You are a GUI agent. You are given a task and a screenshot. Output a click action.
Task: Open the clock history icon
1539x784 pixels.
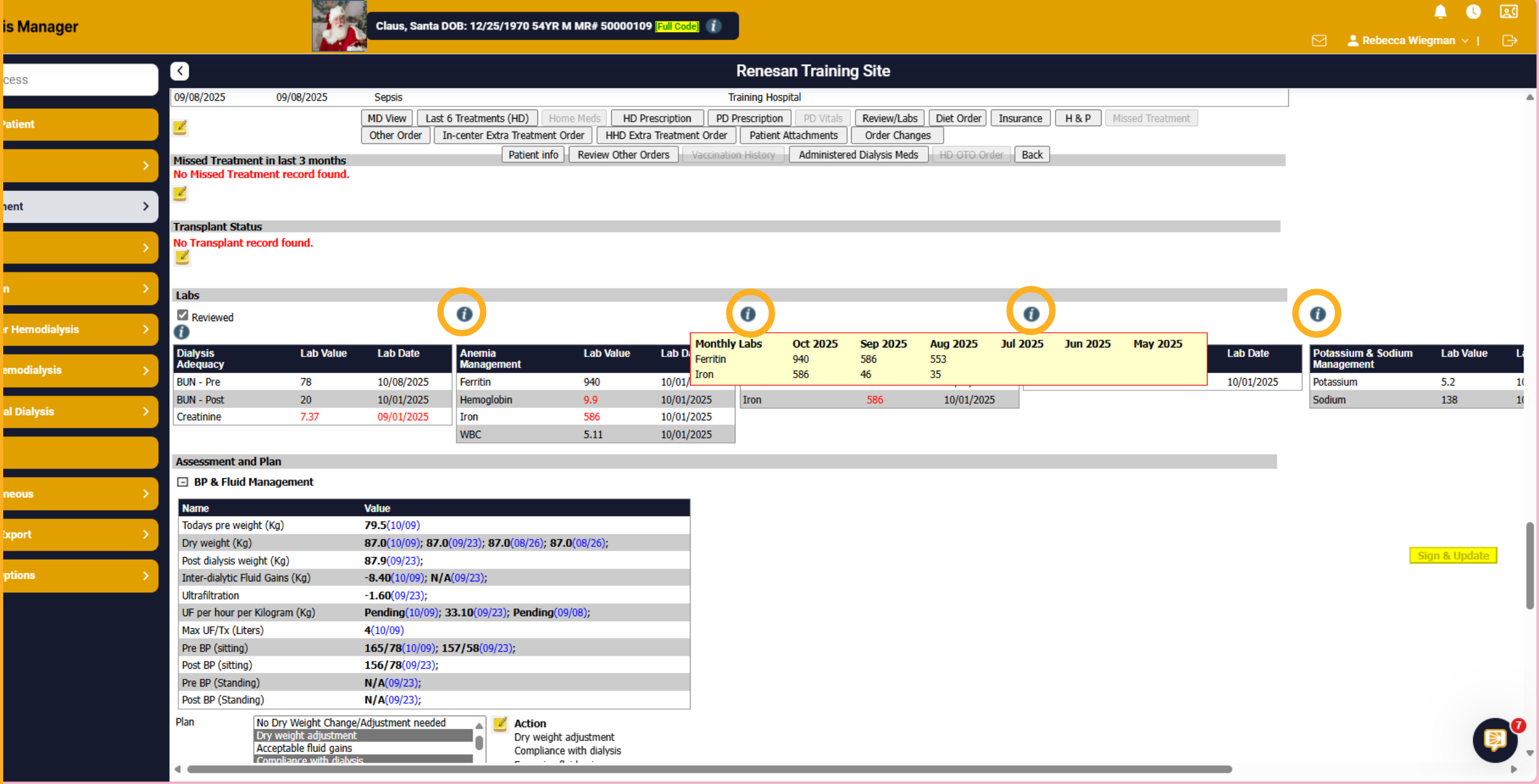coord(1474,12)
